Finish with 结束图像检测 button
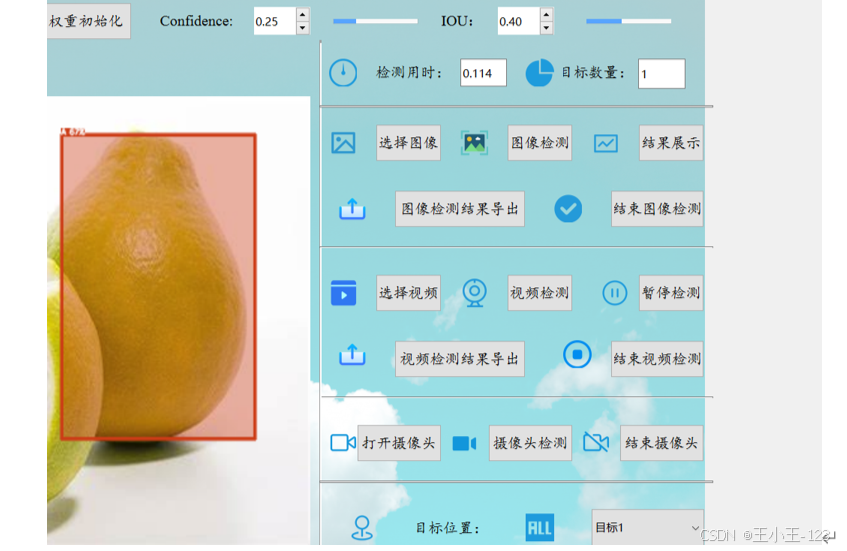 coord(657,209)
